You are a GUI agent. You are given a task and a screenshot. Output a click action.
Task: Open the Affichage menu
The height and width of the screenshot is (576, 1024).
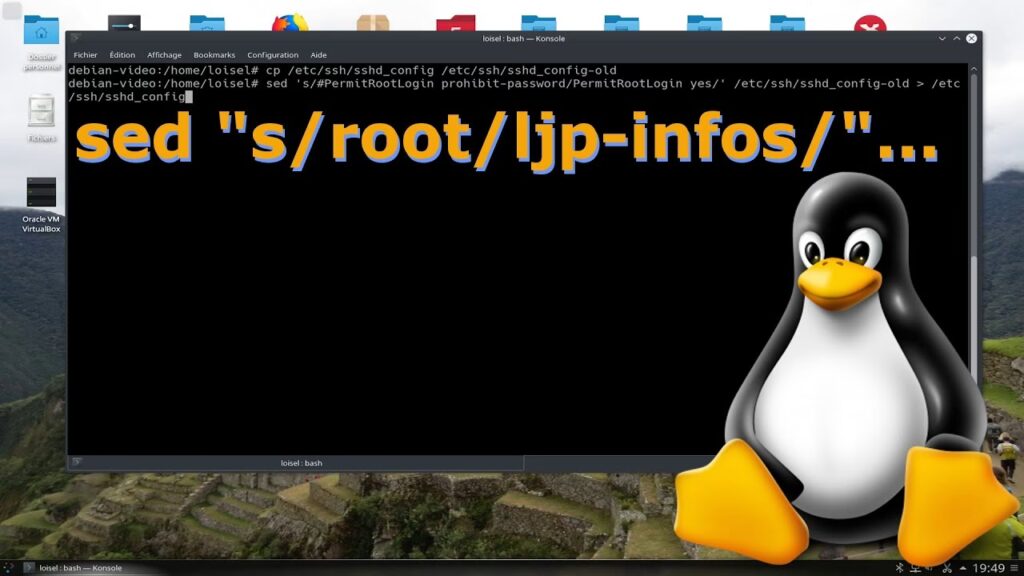[164, 55]
